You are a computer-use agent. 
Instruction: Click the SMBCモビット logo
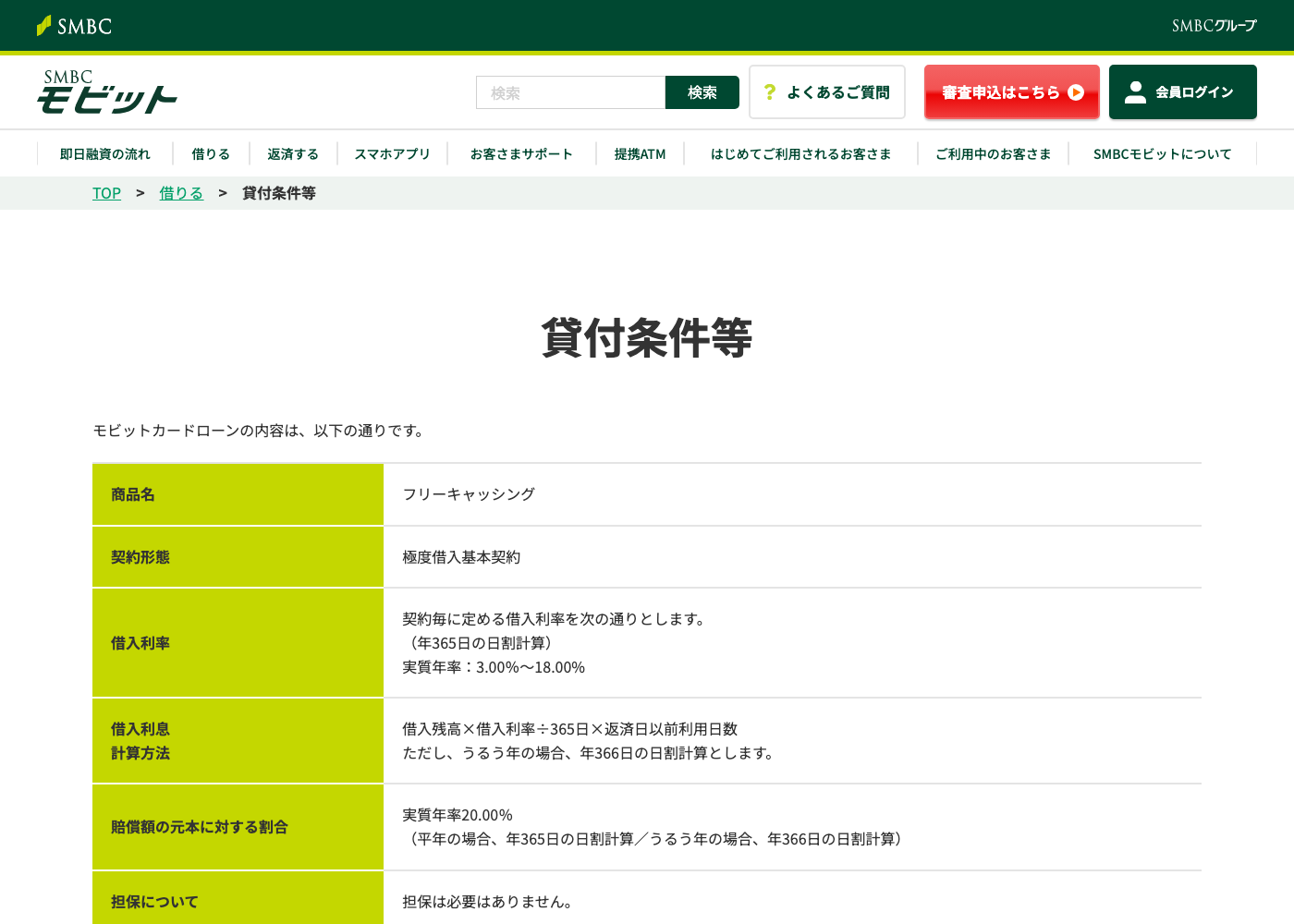(x=107, y=92)
